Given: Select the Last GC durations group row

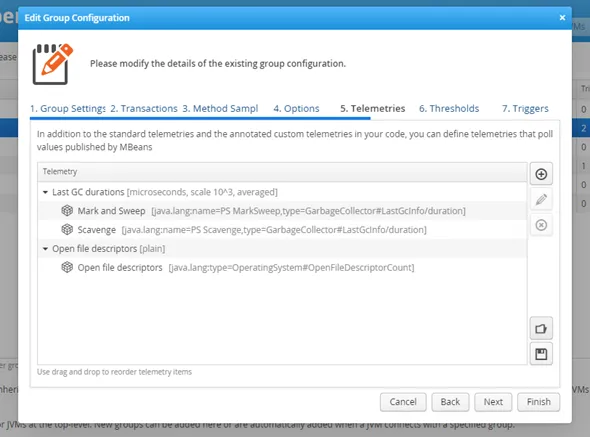Looking at the screenshot, I should [282, 192].
